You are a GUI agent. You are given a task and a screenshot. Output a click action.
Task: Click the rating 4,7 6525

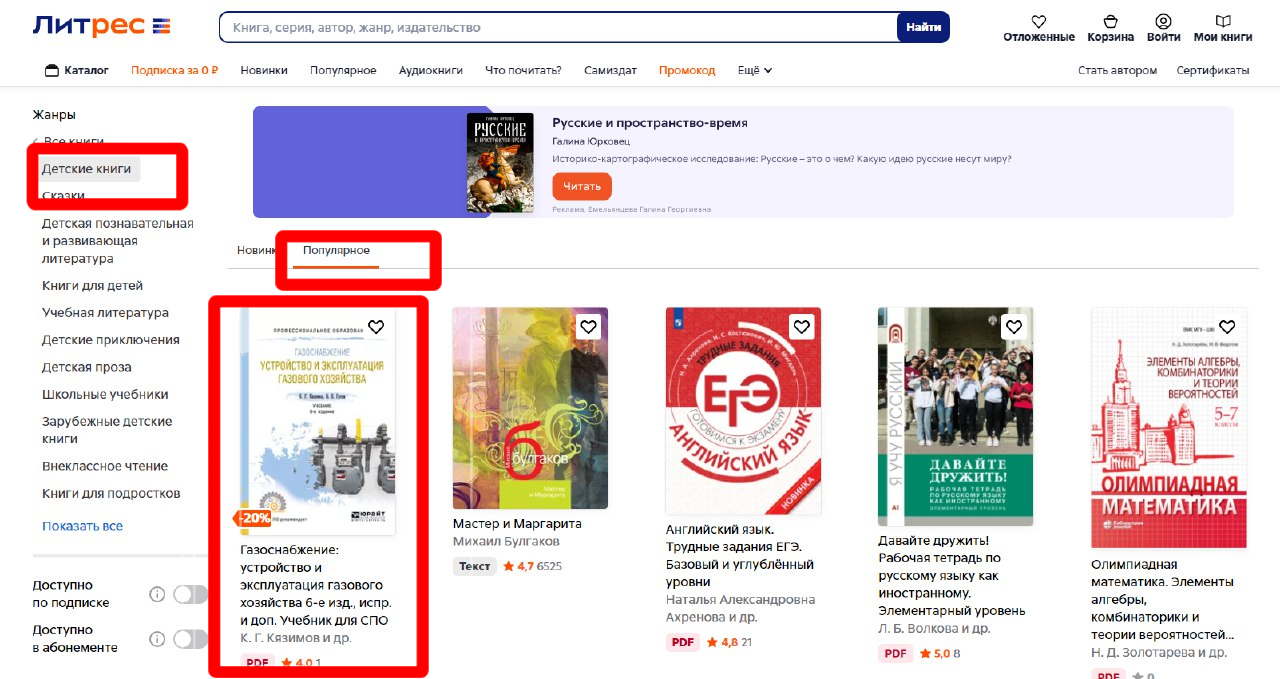pos(533,566)
